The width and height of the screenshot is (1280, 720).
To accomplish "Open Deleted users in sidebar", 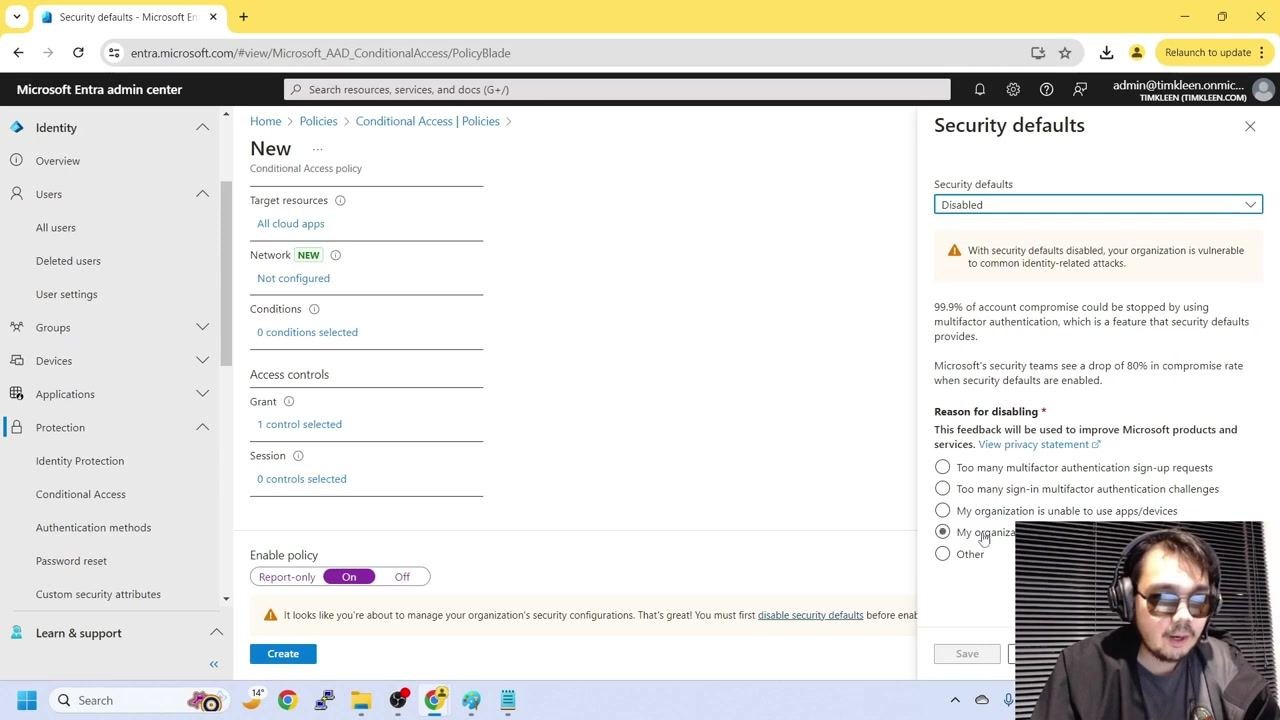I will pyautogui.click(x=68, y=261).
